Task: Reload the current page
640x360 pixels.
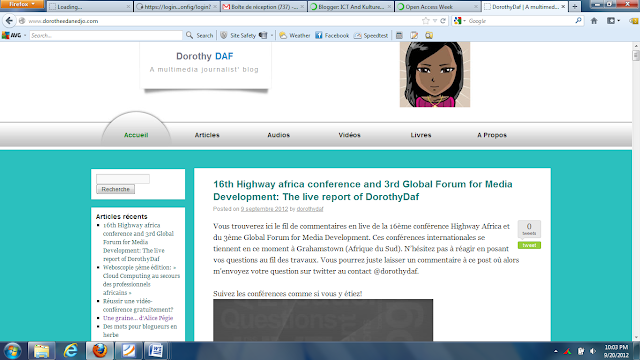Action: (443, 21)
